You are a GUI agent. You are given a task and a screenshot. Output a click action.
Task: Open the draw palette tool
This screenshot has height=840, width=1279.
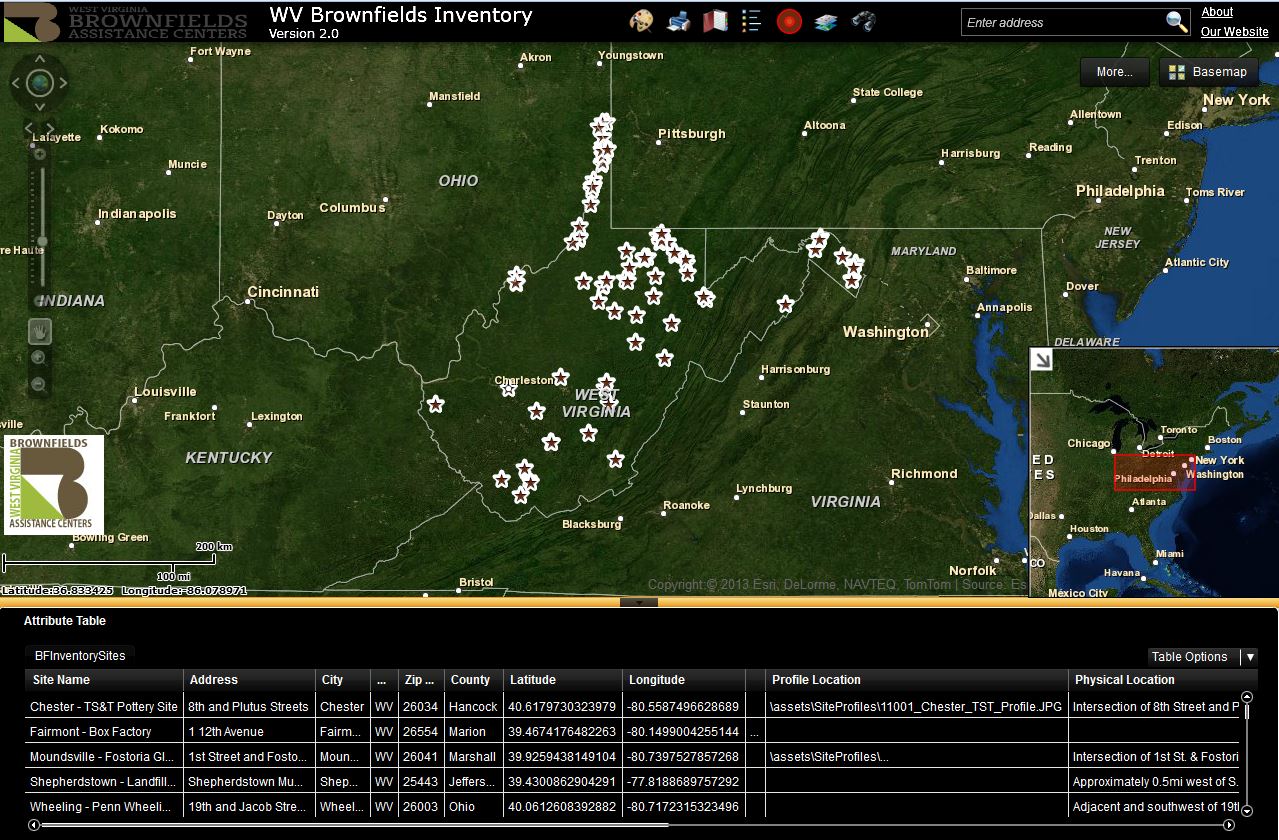coord(641,21)
